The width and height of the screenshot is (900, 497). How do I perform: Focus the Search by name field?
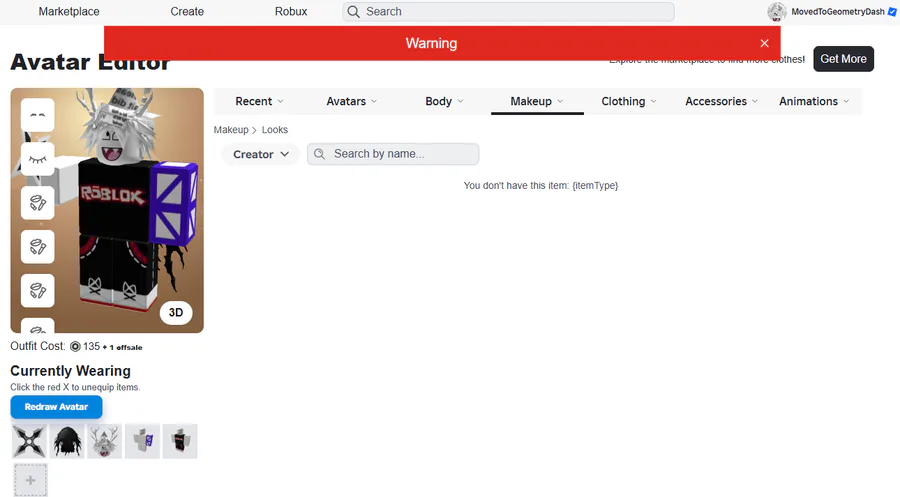[x=393, y=154]
